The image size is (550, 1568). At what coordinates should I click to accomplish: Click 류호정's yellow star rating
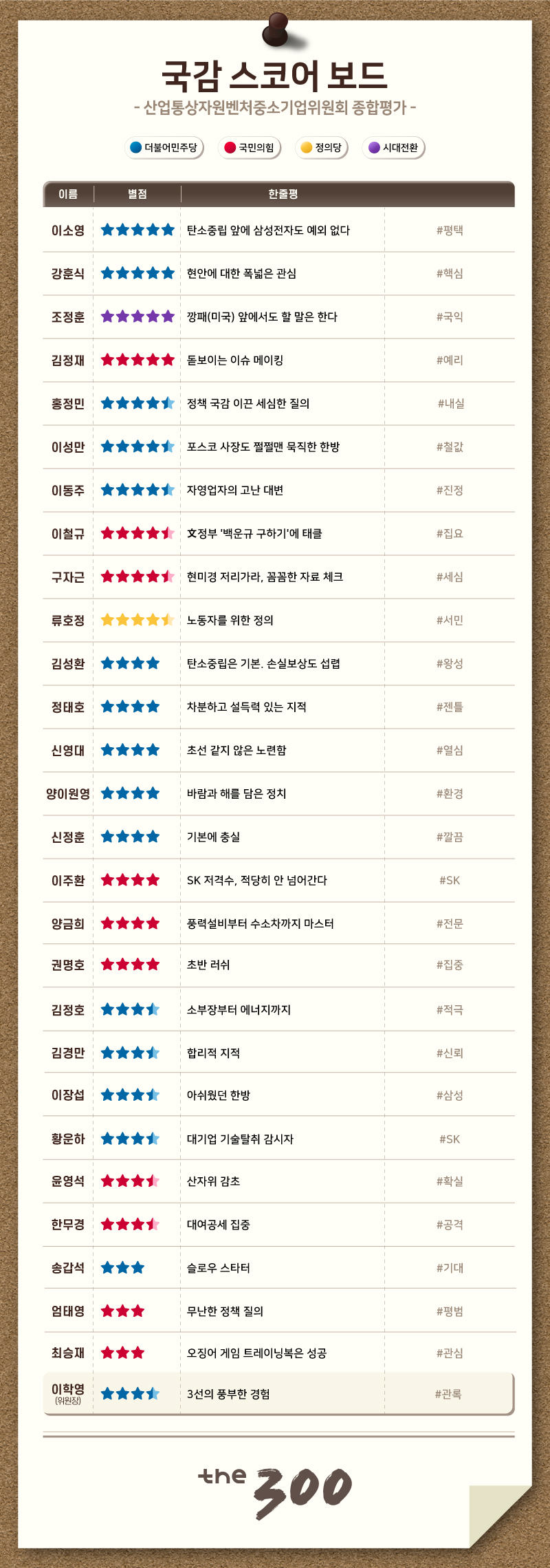click(137, 620)
